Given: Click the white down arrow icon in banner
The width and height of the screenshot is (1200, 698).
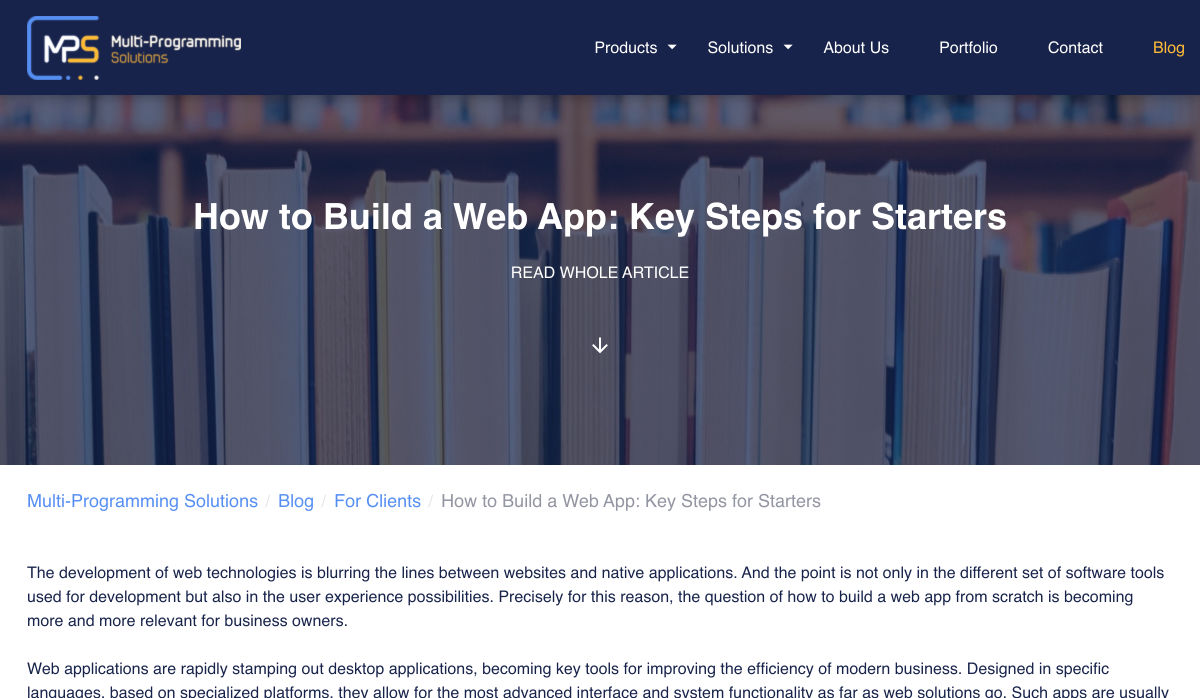Looking at the screenshot, I should tap(600, 345).
